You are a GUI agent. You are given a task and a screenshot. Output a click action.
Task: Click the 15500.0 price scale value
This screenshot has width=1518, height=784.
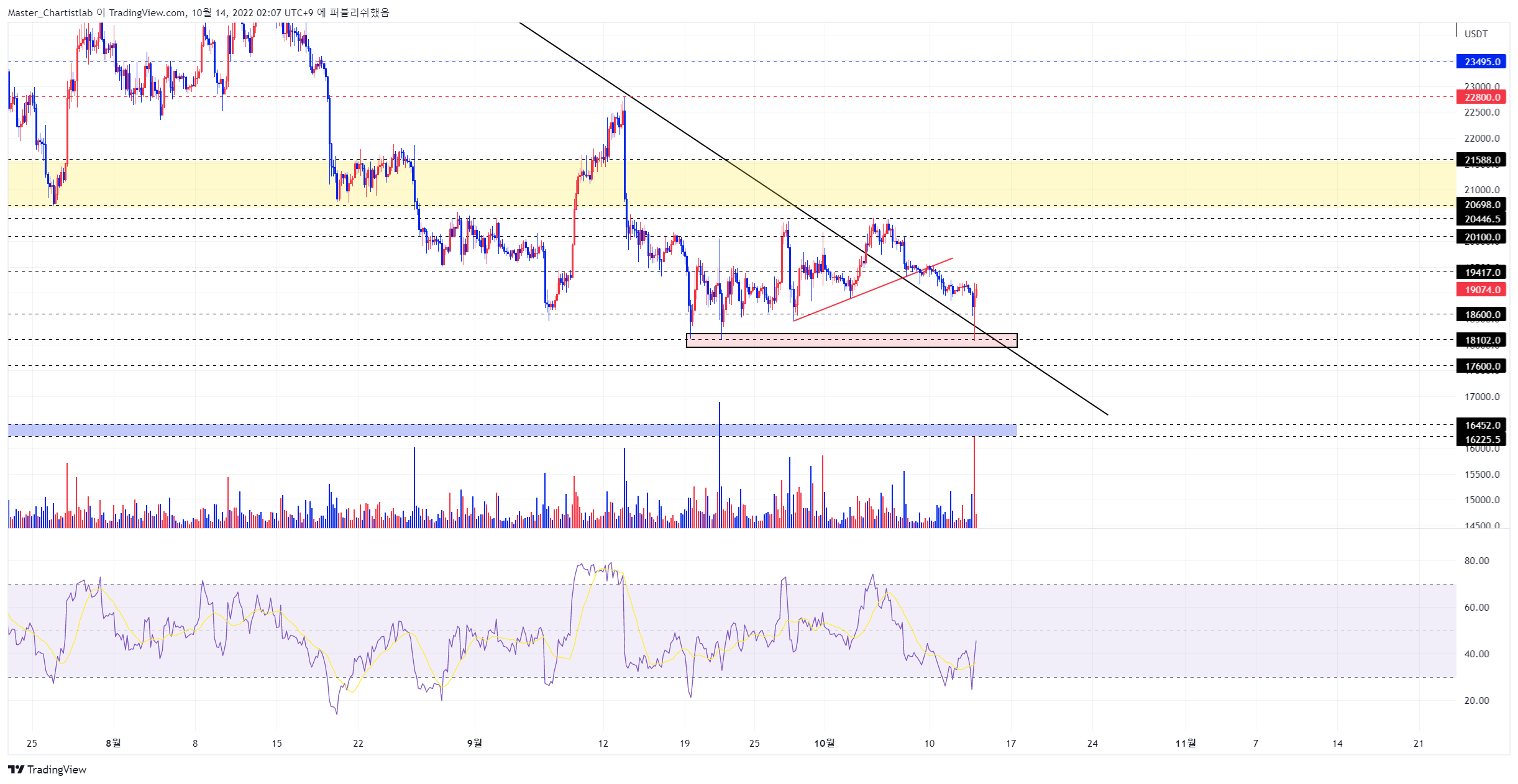1481,474
